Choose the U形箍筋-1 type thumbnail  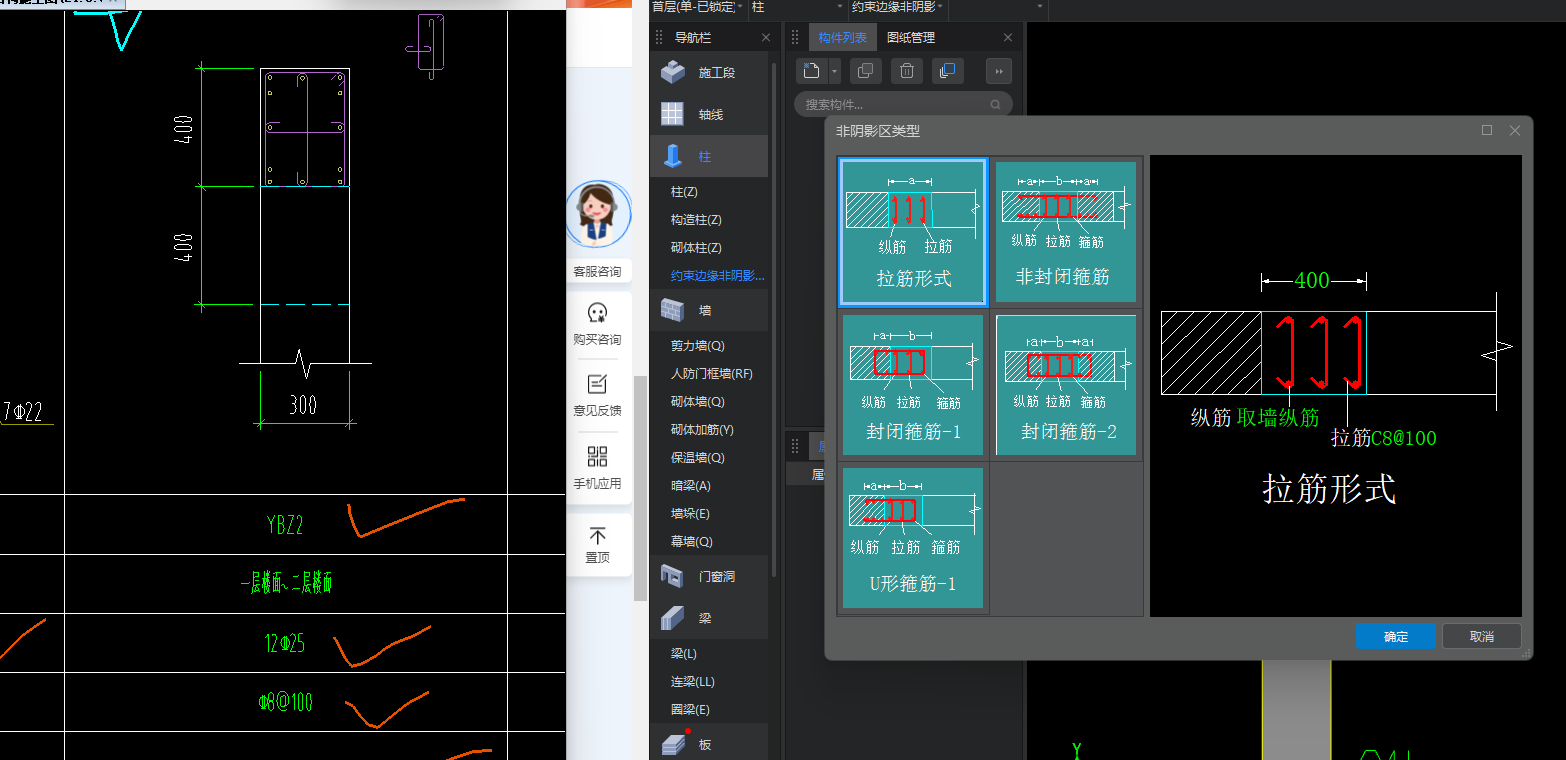[x=913, y=538]
